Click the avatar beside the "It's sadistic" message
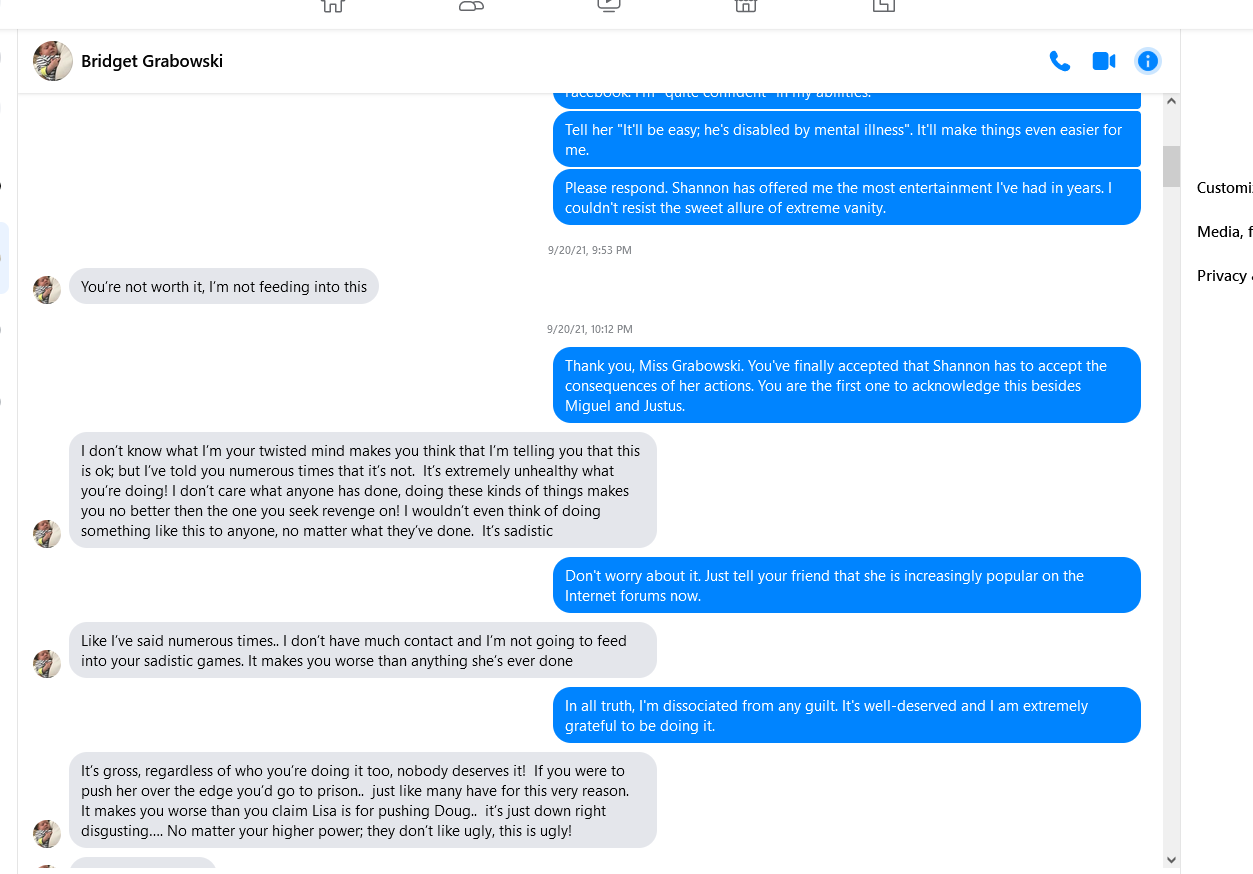This screenshot has height=874, width=1253. tap(47, 534)
